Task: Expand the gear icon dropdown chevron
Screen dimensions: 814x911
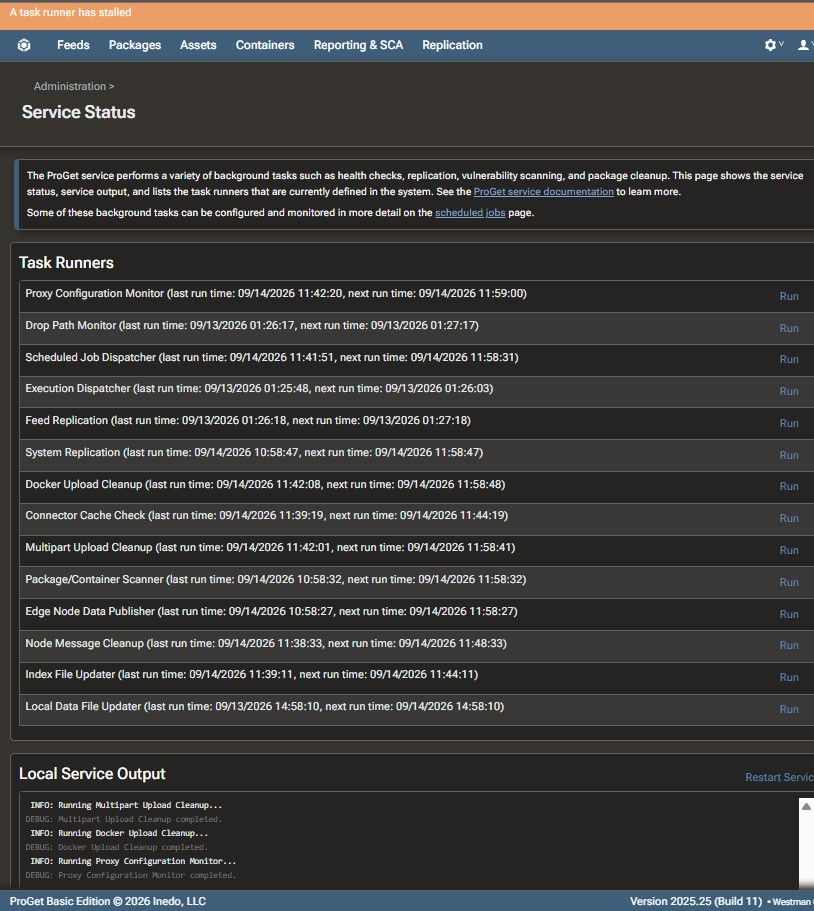Action: [x=781, y=44]
